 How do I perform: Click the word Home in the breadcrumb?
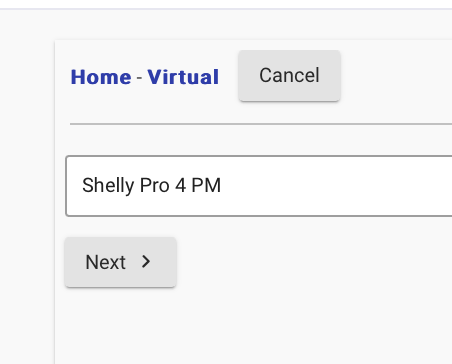point(101,77)
